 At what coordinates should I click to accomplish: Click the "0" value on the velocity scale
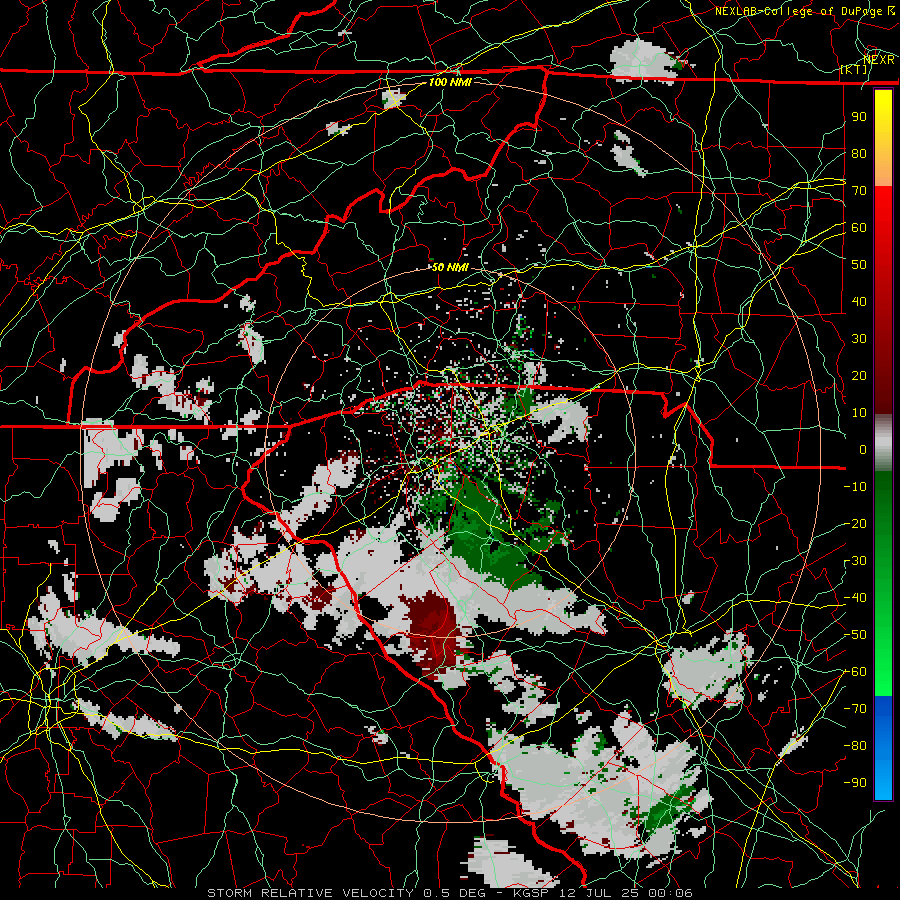click(x=863, y=449)
